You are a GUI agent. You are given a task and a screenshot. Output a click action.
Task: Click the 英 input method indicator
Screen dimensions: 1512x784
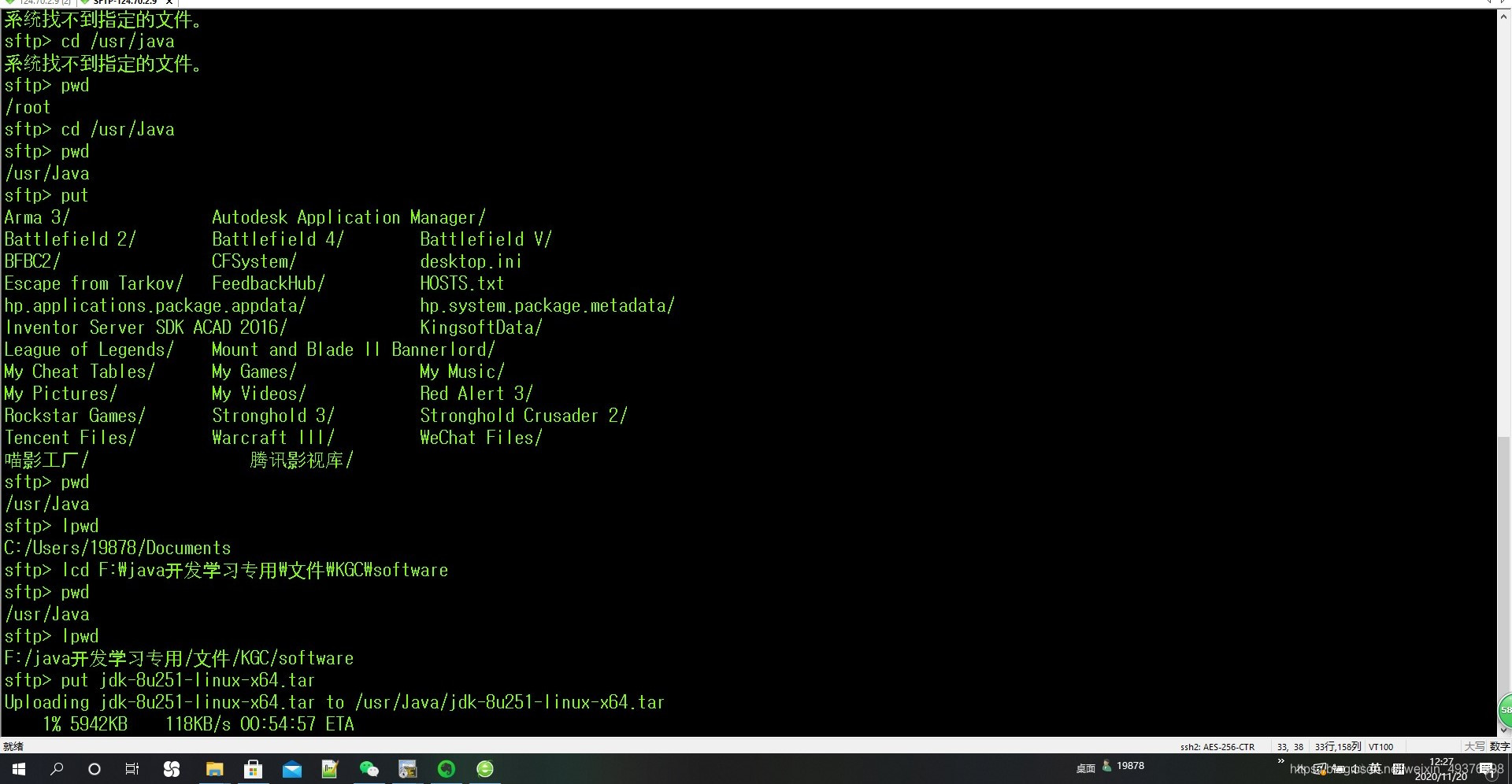tap(1375, 769)
